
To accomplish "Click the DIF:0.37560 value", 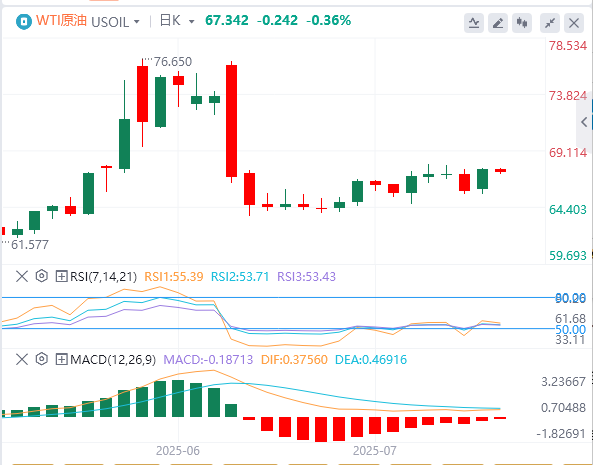I will pos(294,360).
